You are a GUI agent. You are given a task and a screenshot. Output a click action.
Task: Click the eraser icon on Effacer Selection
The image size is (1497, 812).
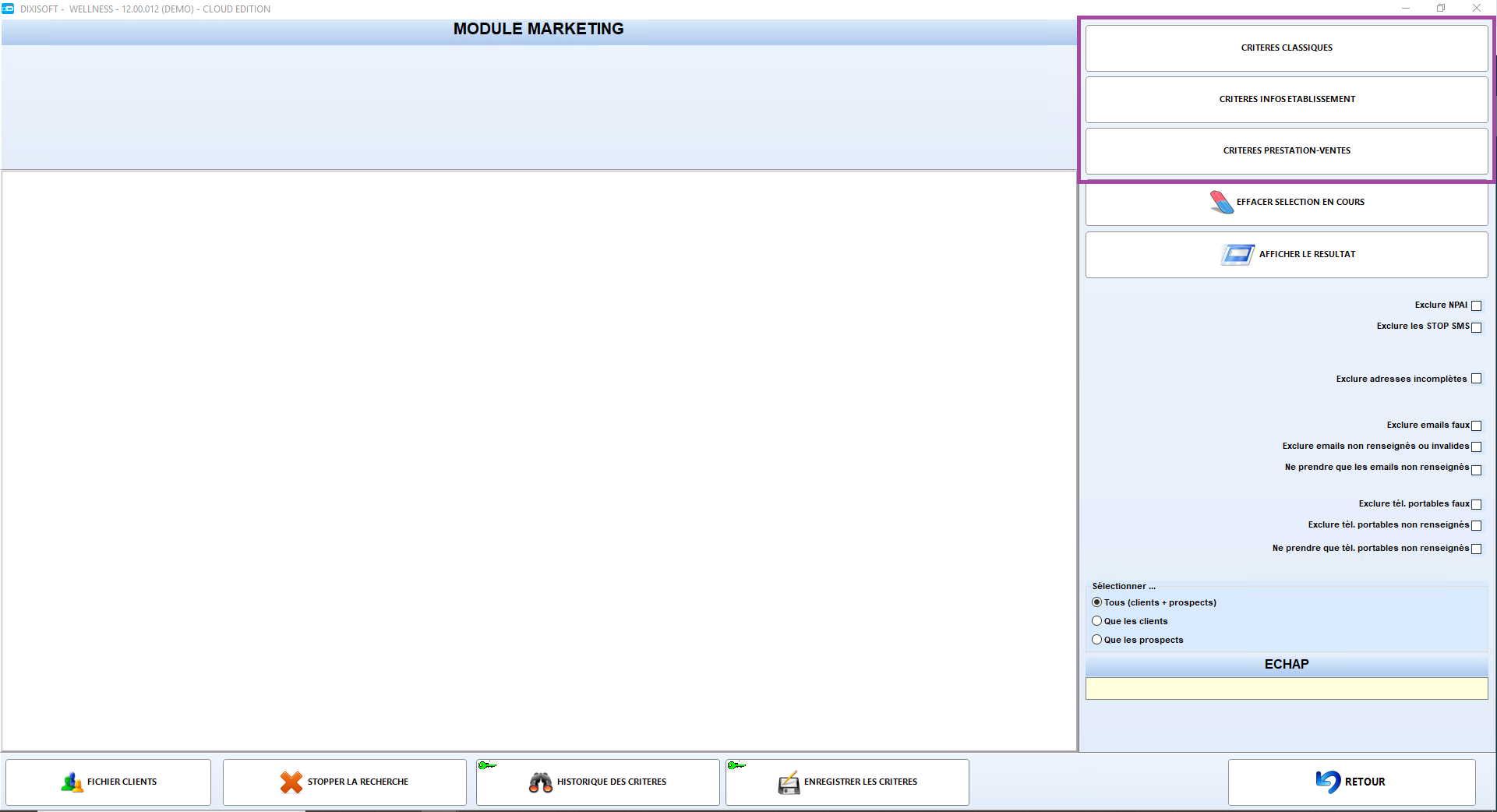point(1221,202)
